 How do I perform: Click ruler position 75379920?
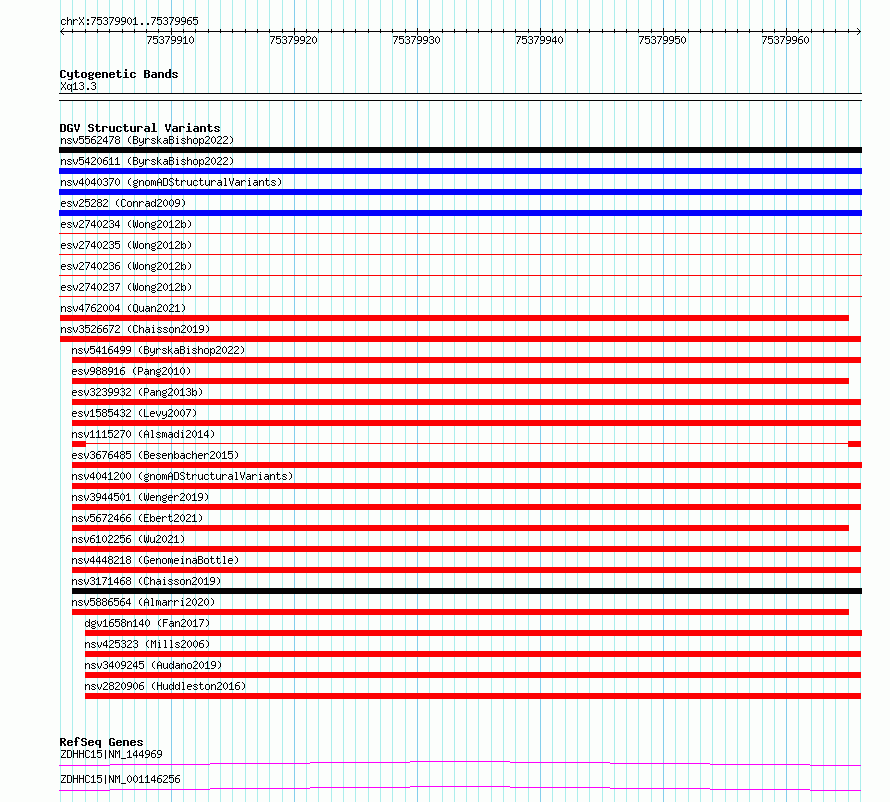(x=293, y=40)
